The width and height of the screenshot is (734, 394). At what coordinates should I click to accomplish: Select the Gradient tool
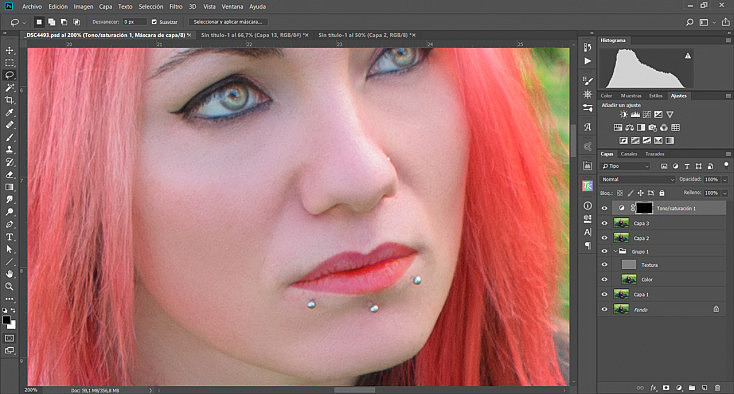9,187
